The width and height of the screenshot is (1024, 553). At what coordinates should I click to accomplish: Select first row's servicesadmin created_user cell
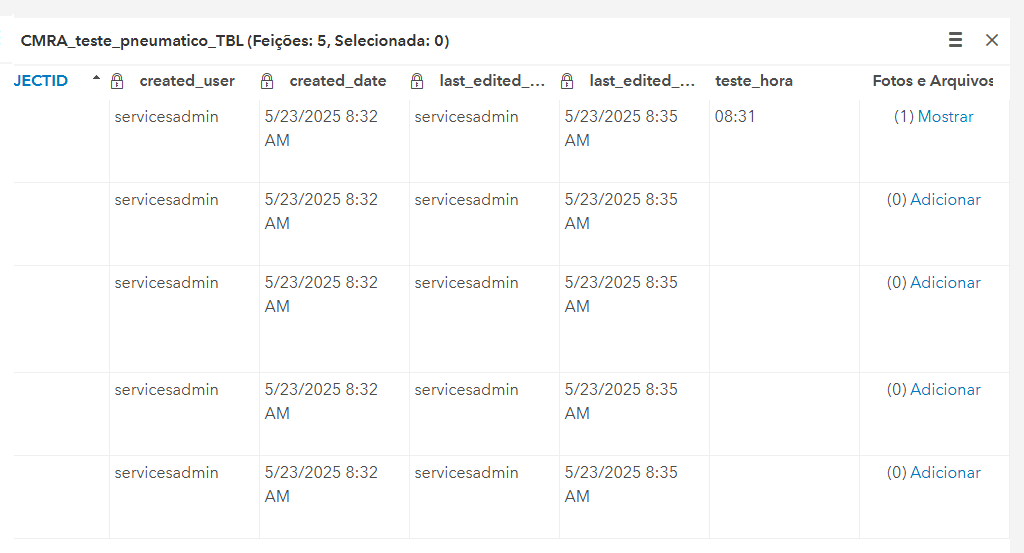[184, 140]
